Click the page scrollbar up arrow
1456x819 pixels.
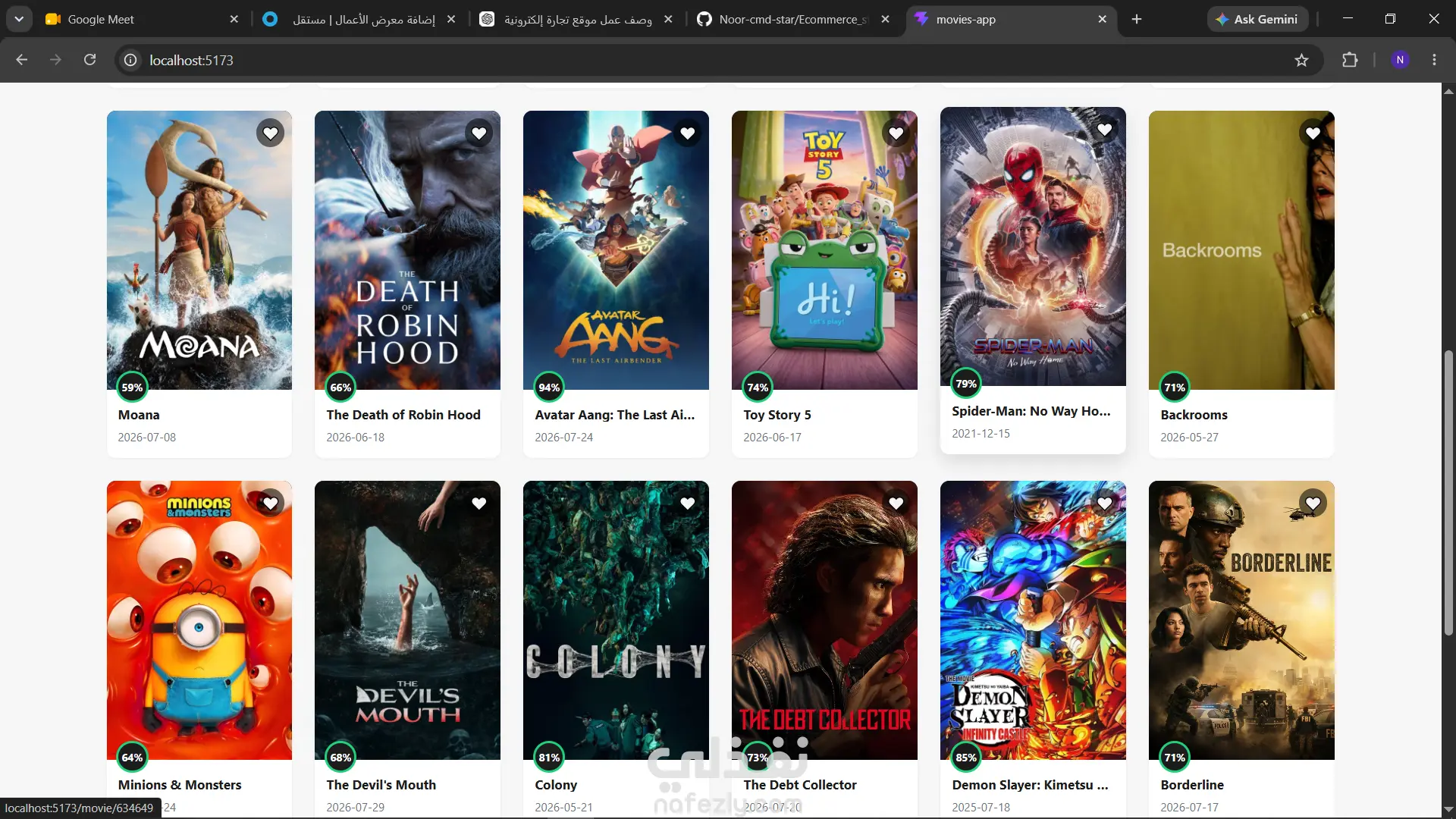(x=1448, y=91)
